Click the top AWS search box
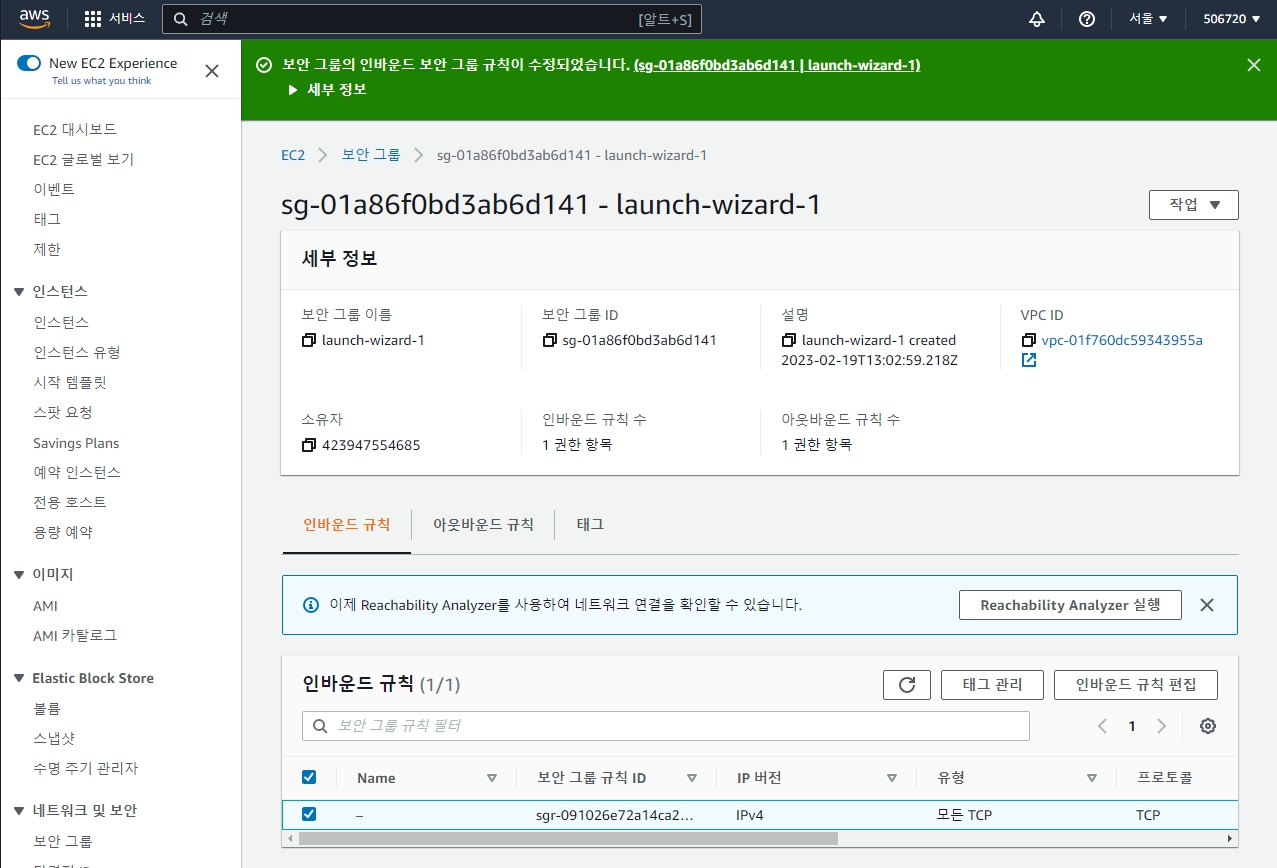 point(432,19)
